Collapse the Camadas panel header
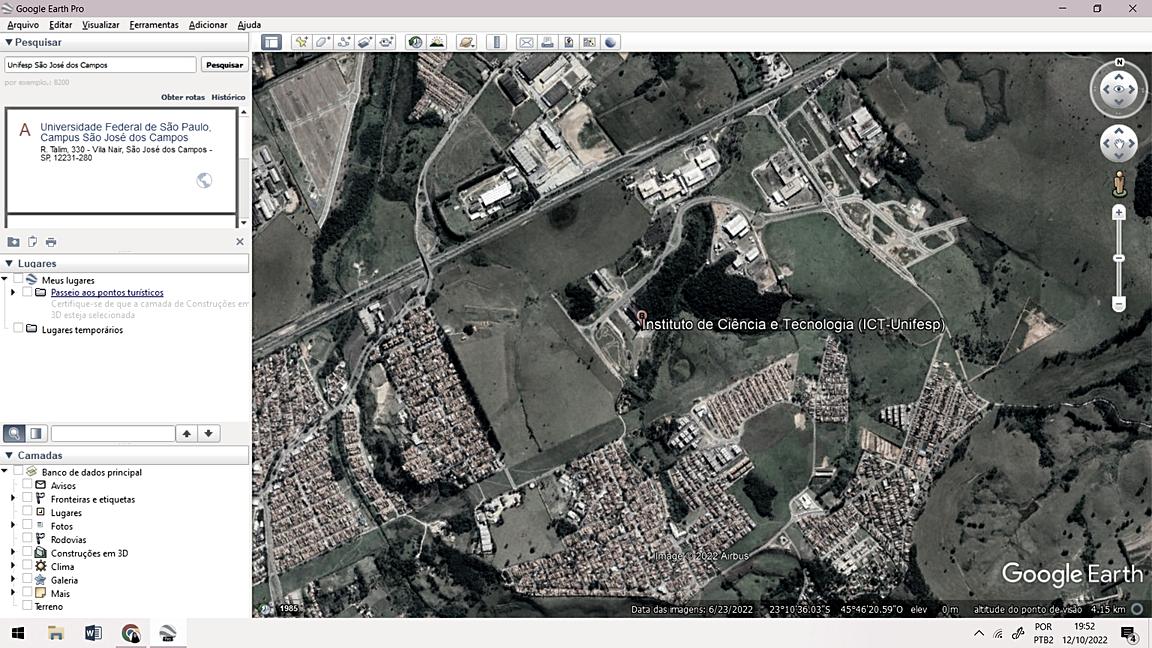 click(9, 456)
